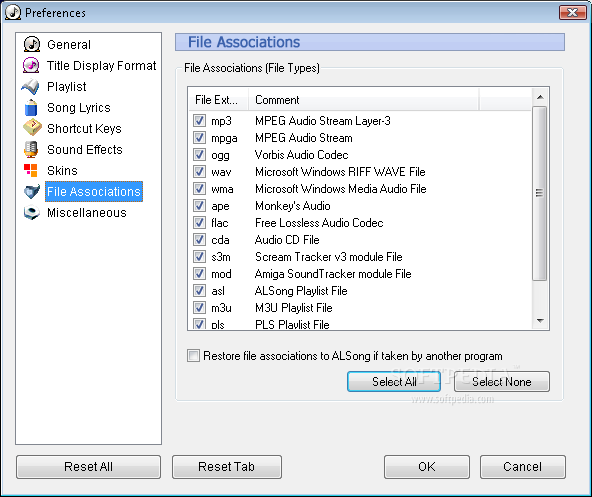Click the Reset All button
The height and width of the screenshot is (497, 592).
pos(88,467)
